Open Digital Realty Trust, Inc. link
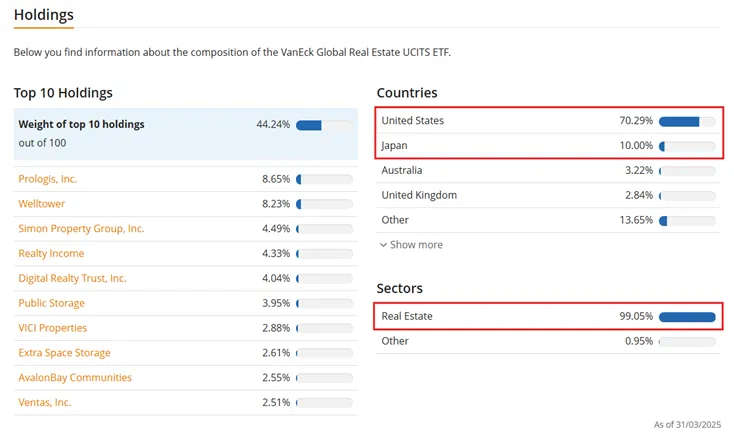 click(72, 278)
